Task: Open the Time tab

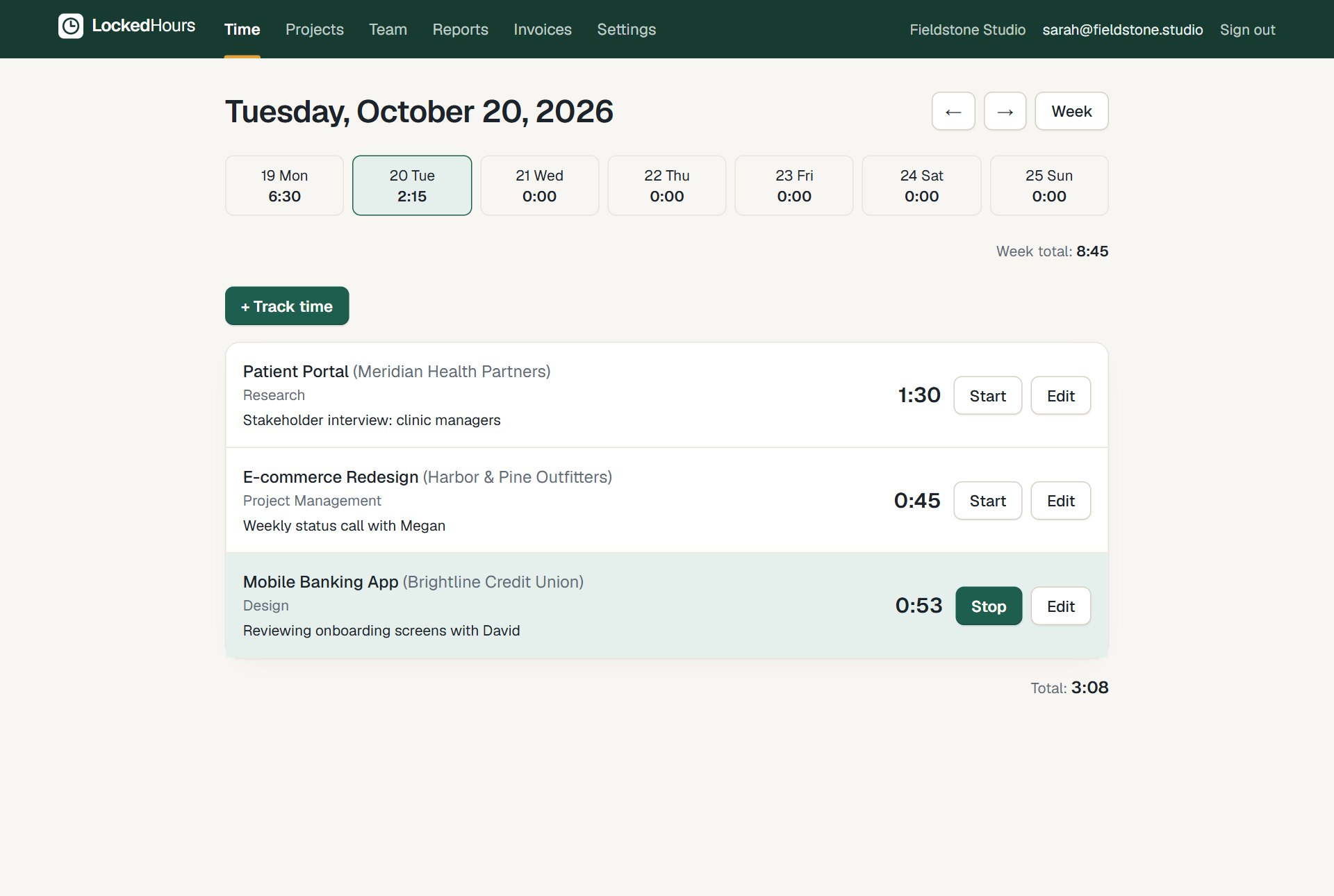Action: pos(242,29)
